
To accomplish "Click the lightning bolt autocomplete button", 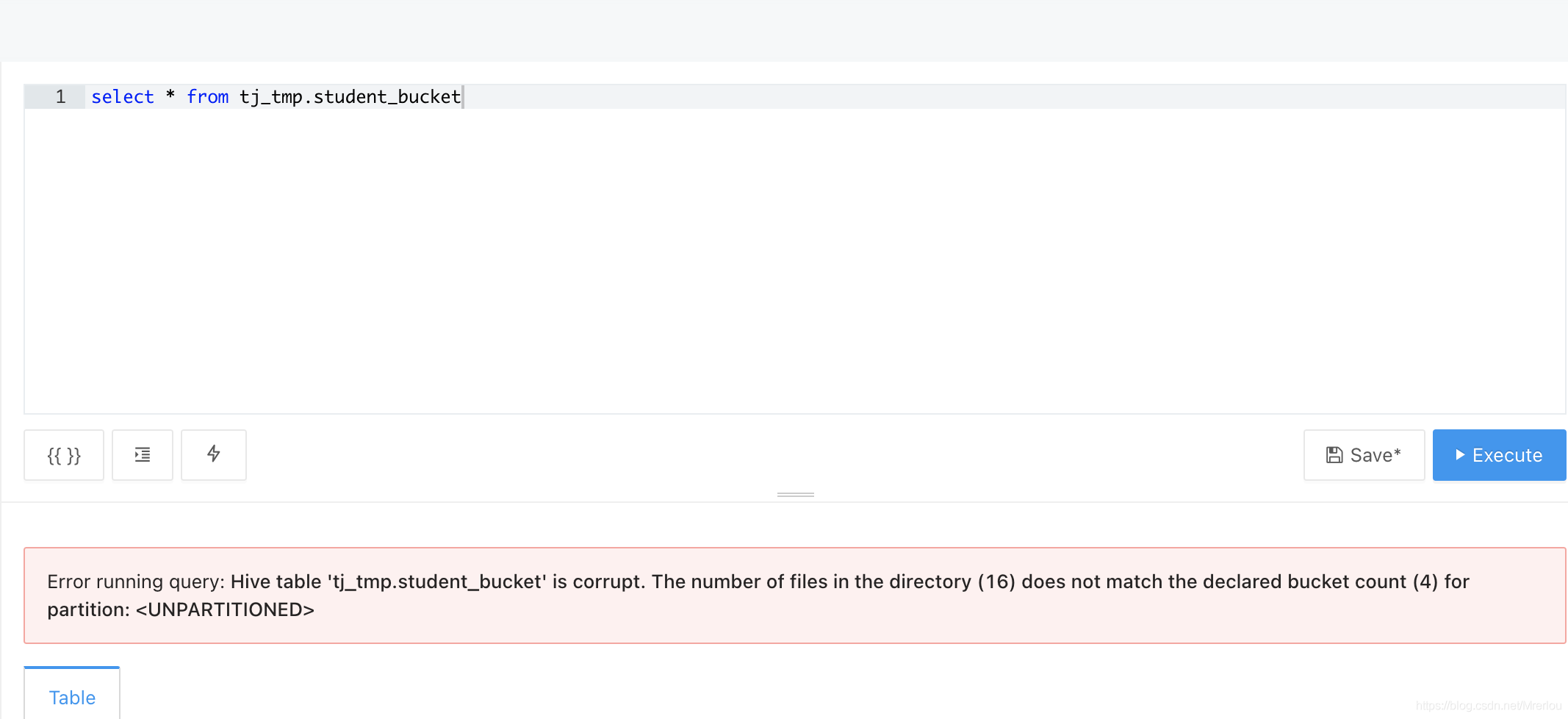I will pos(214,455).
